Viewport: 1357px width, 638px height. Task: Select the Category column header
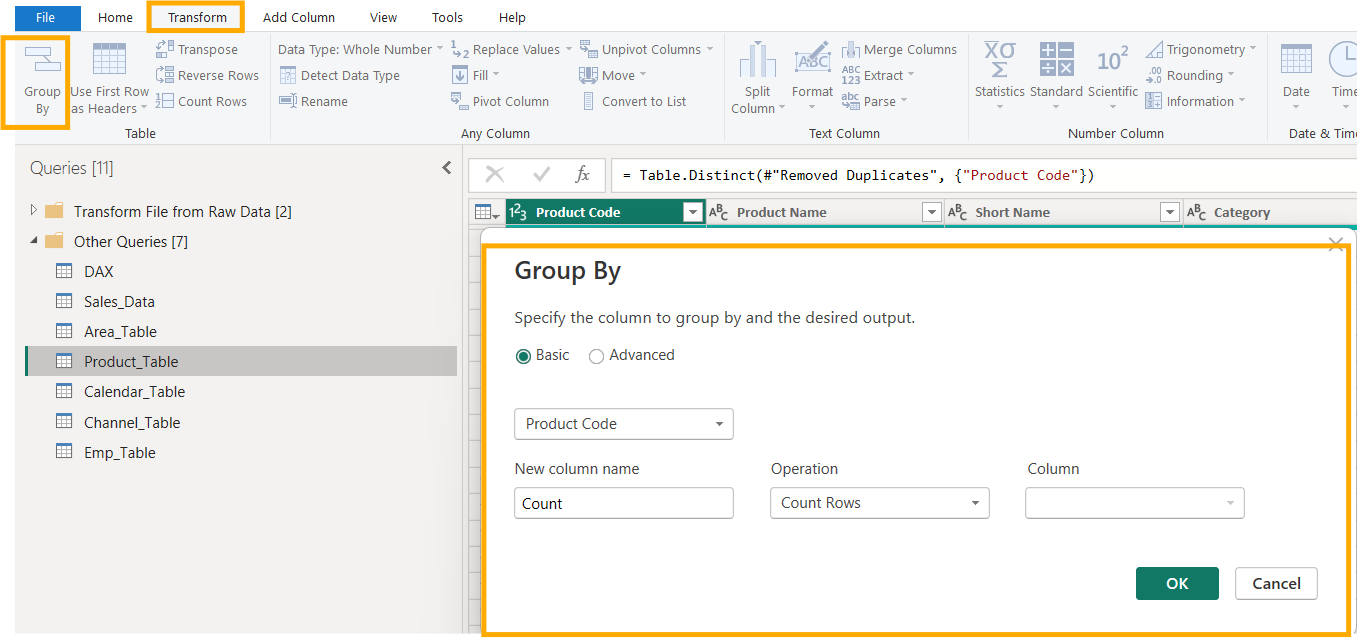pyautogui.click(x=1270, y=212)
